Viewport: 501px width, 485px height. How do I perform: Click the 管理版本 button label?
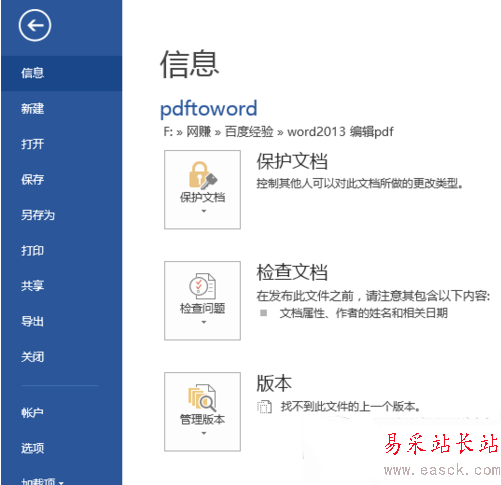point(202,420)
